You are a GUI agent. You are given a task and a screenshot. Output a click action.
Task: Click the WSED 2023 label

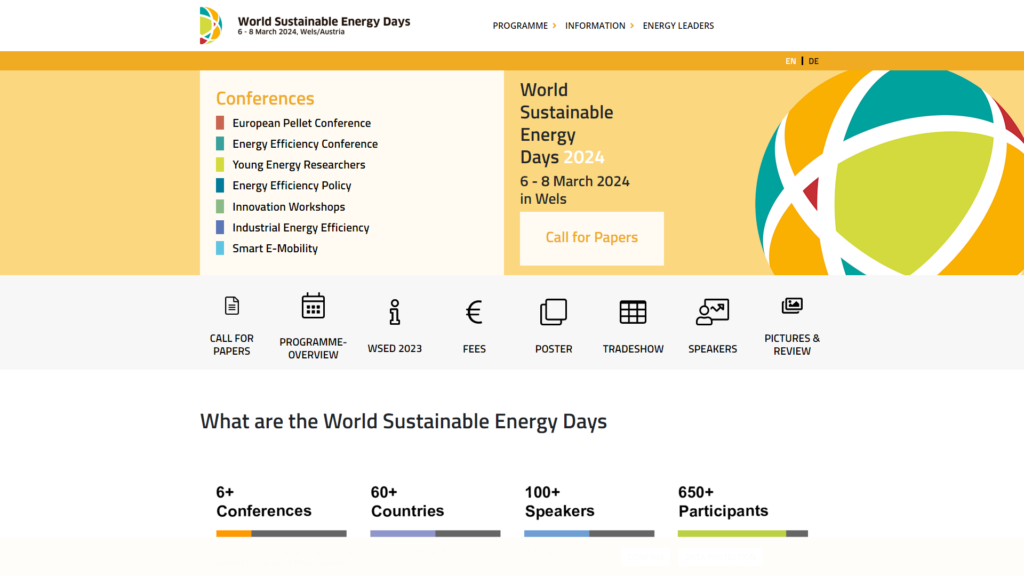click(394, 349)
